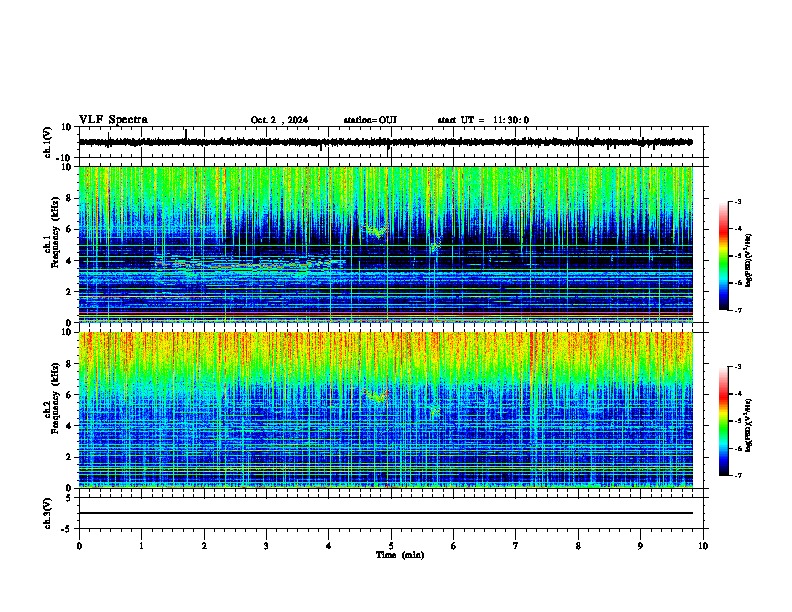Click the "-7" label on ch.1 color bar
This screenshot has width=792, height=612.
[737, 310]
